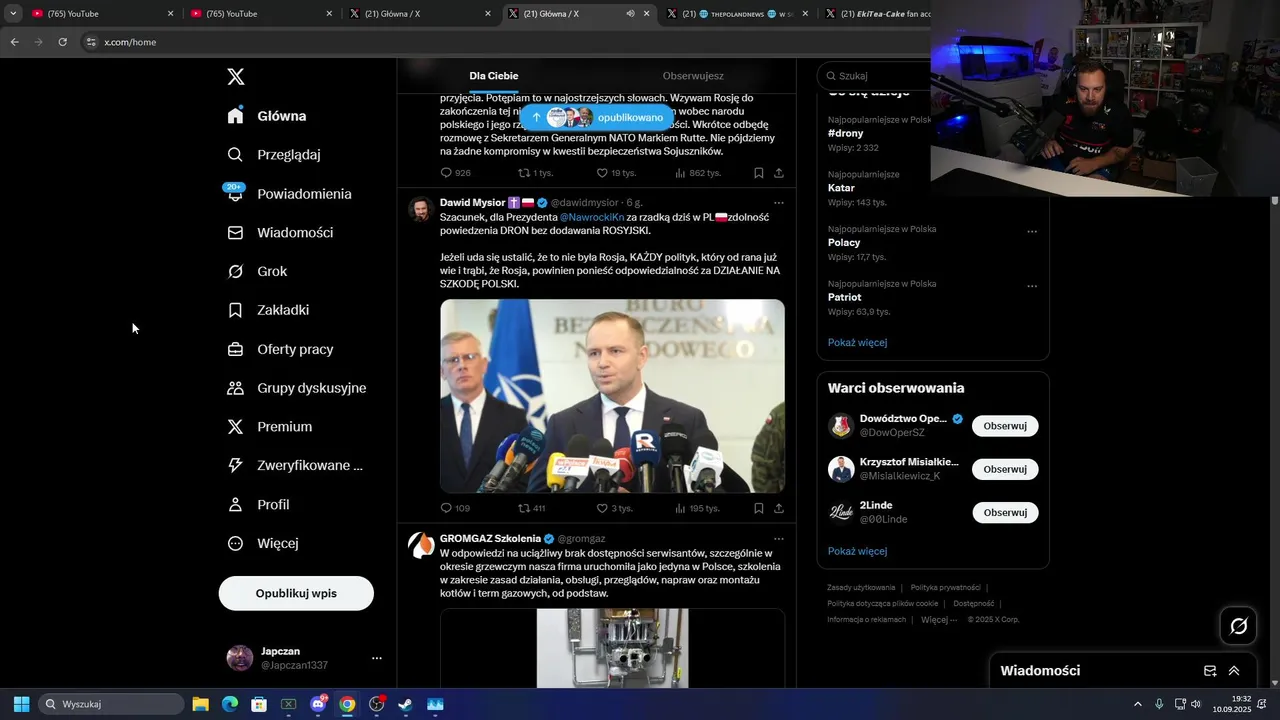Switch to EkiTea-Cake browser tab

click(874, 14)
